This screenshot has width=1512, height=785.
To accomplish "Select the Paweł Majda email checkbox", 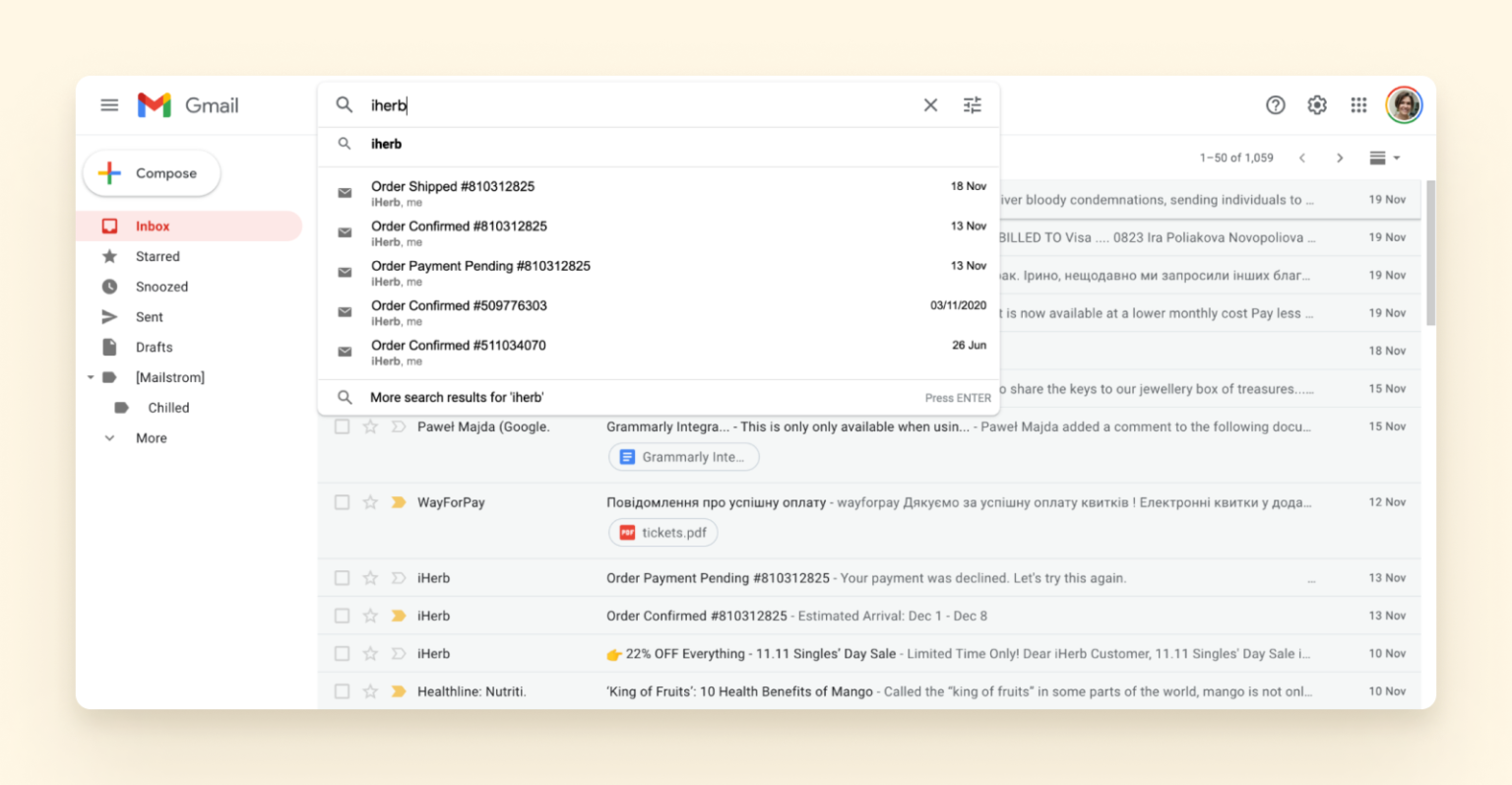I will (x=342, y=426).
